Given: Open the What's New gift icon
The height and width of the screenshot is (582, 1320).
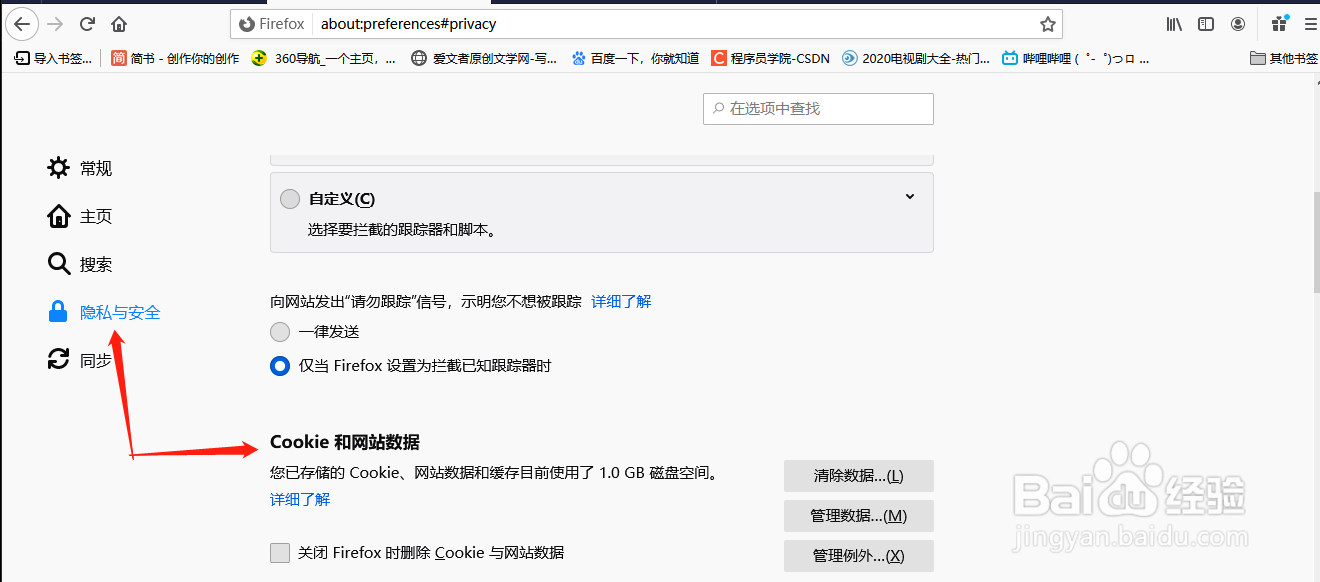Looking at the screenshot, I should 1278,23.
